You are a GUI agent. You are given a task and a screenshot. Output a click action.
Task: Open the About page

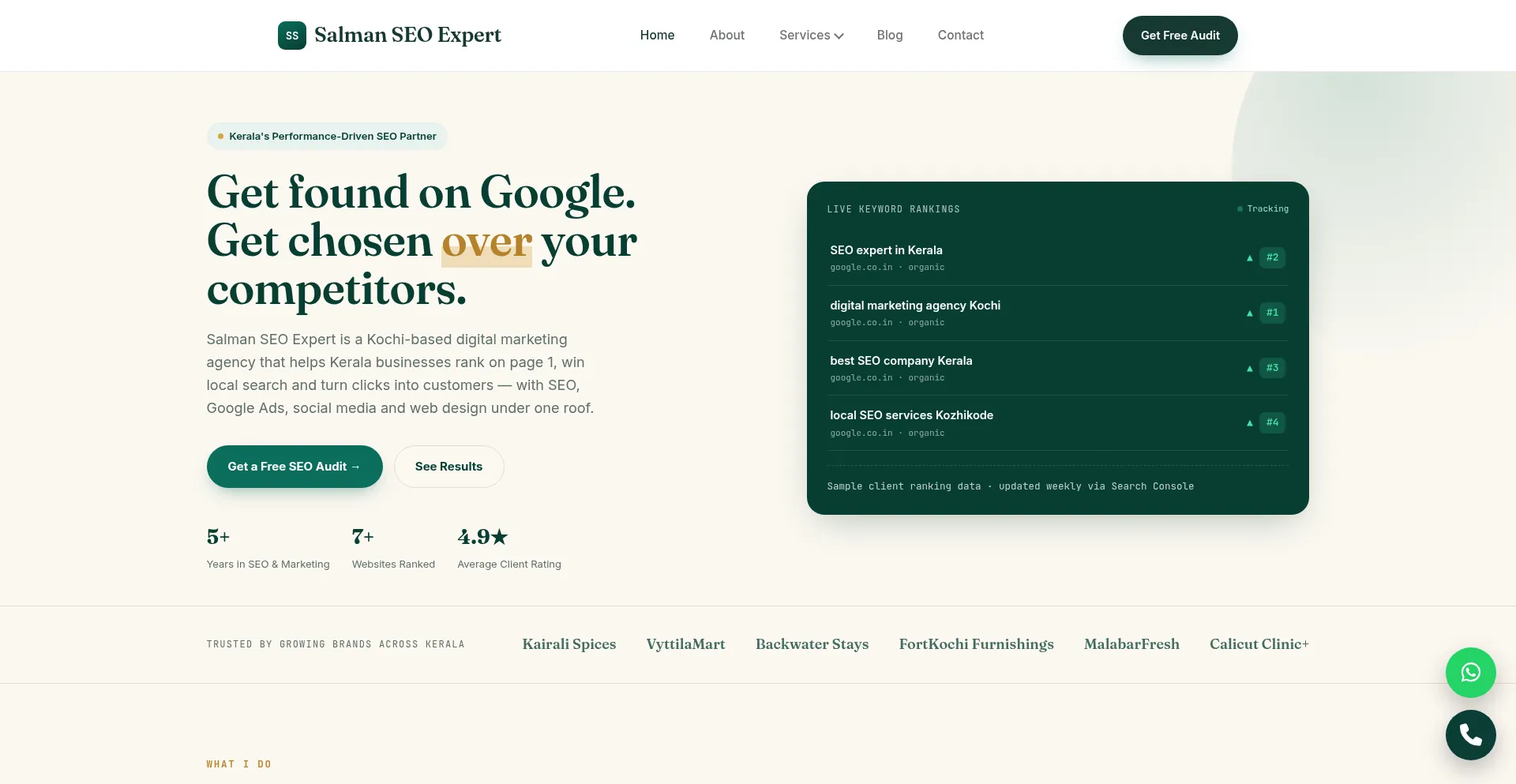[726, 36]
